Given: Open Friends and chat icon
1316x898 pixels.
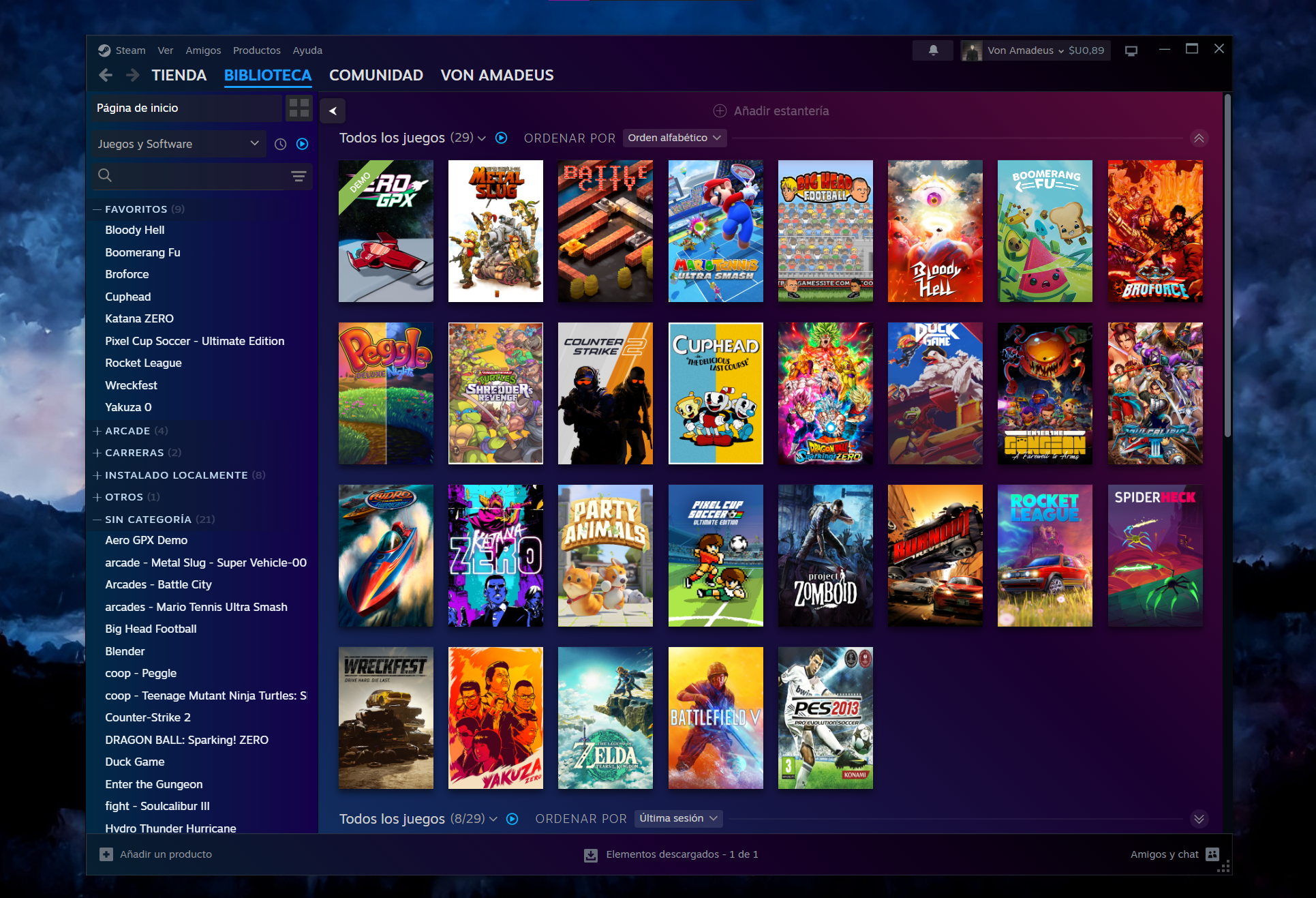Looking at the screenshot, I should point(1212,854).
